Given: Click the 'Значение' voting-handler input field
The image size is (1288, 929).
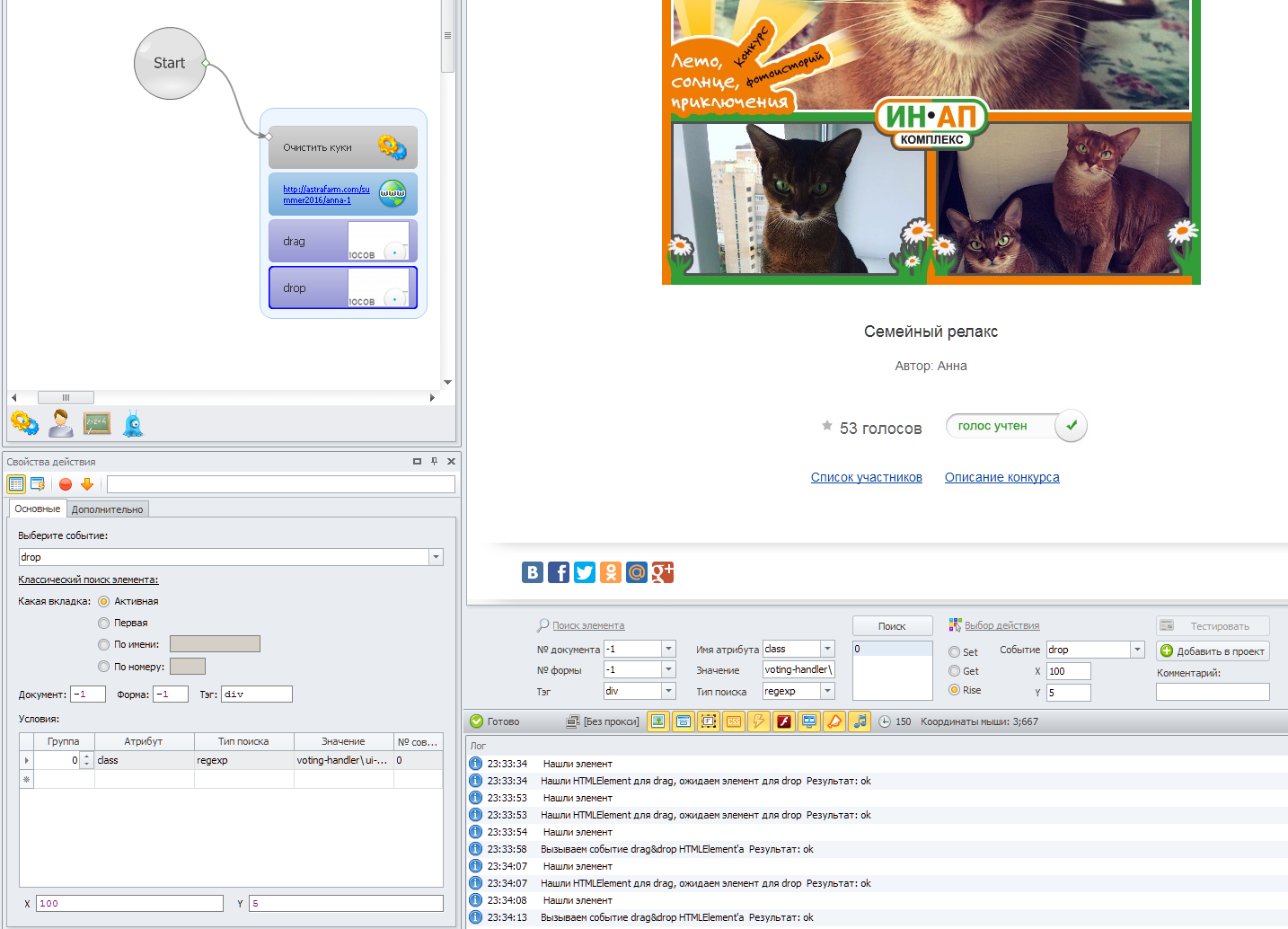Looking at the screenshot, I should click(798, 669).
